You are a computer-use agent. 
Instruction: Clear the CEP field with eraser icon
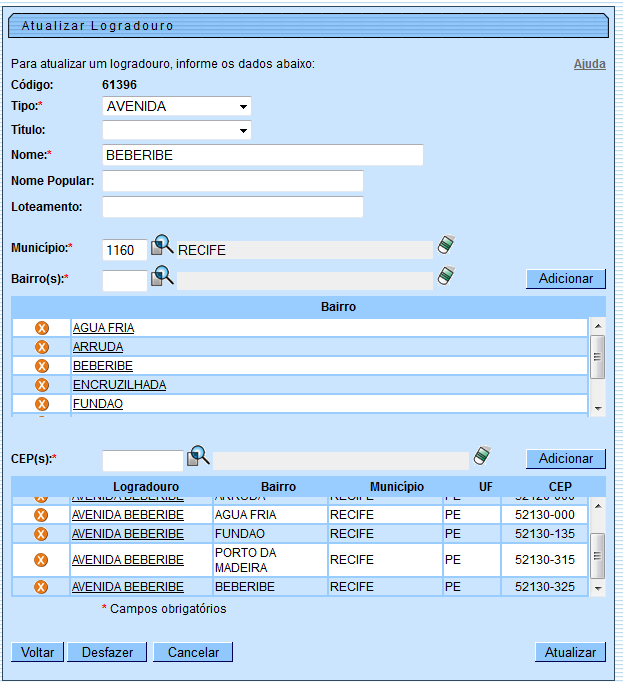(482, 456)
